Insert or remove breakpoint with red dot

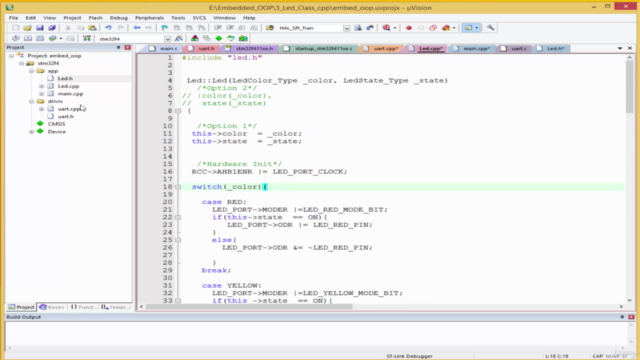409,28
